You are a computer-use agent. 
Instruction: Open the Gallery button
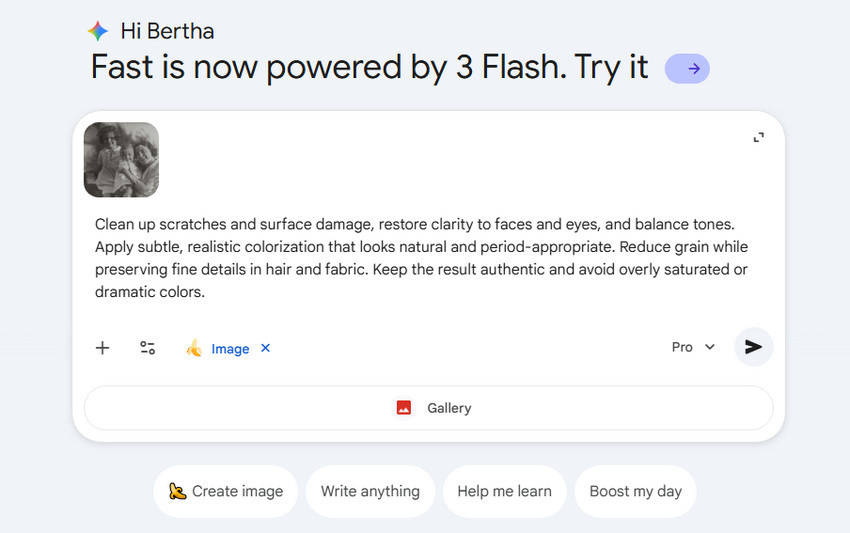coord(428,408)
